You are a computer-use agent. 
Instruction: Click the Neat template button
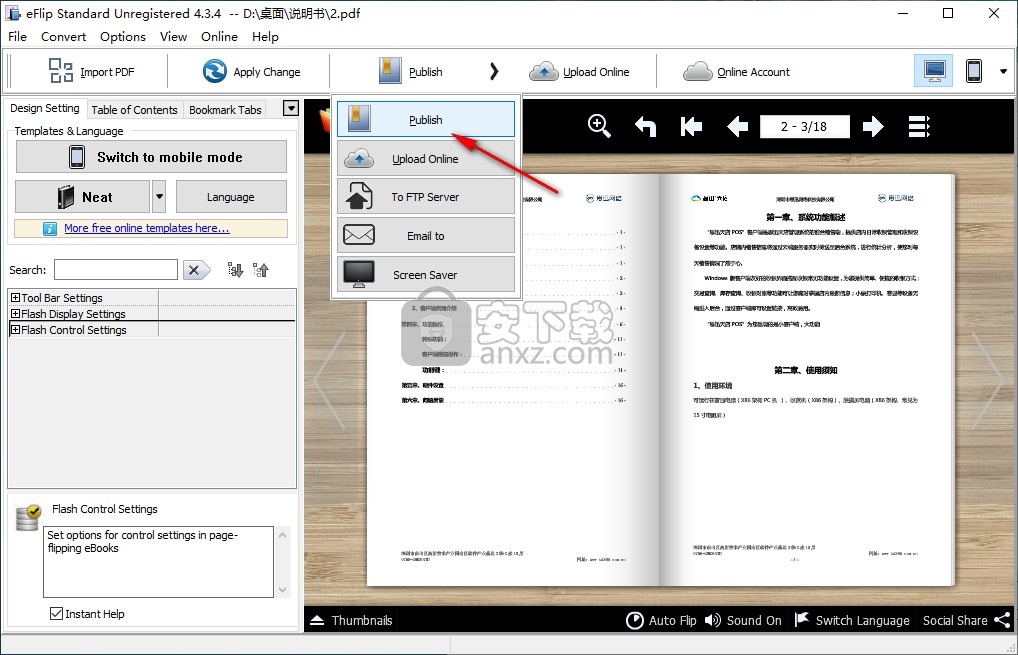tap(83, 197)
